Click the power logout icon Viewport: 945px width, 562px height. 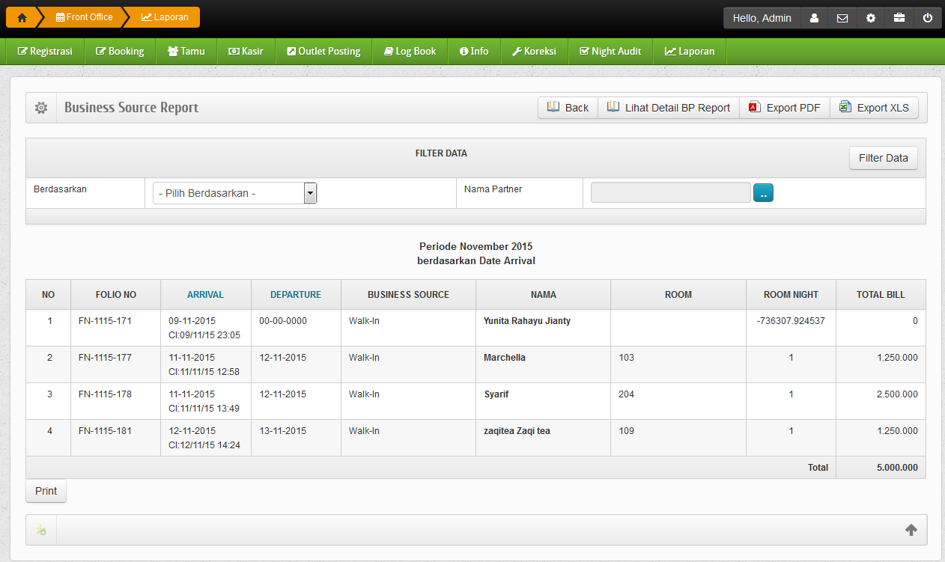pyautogui.click(x=928, y=18)
